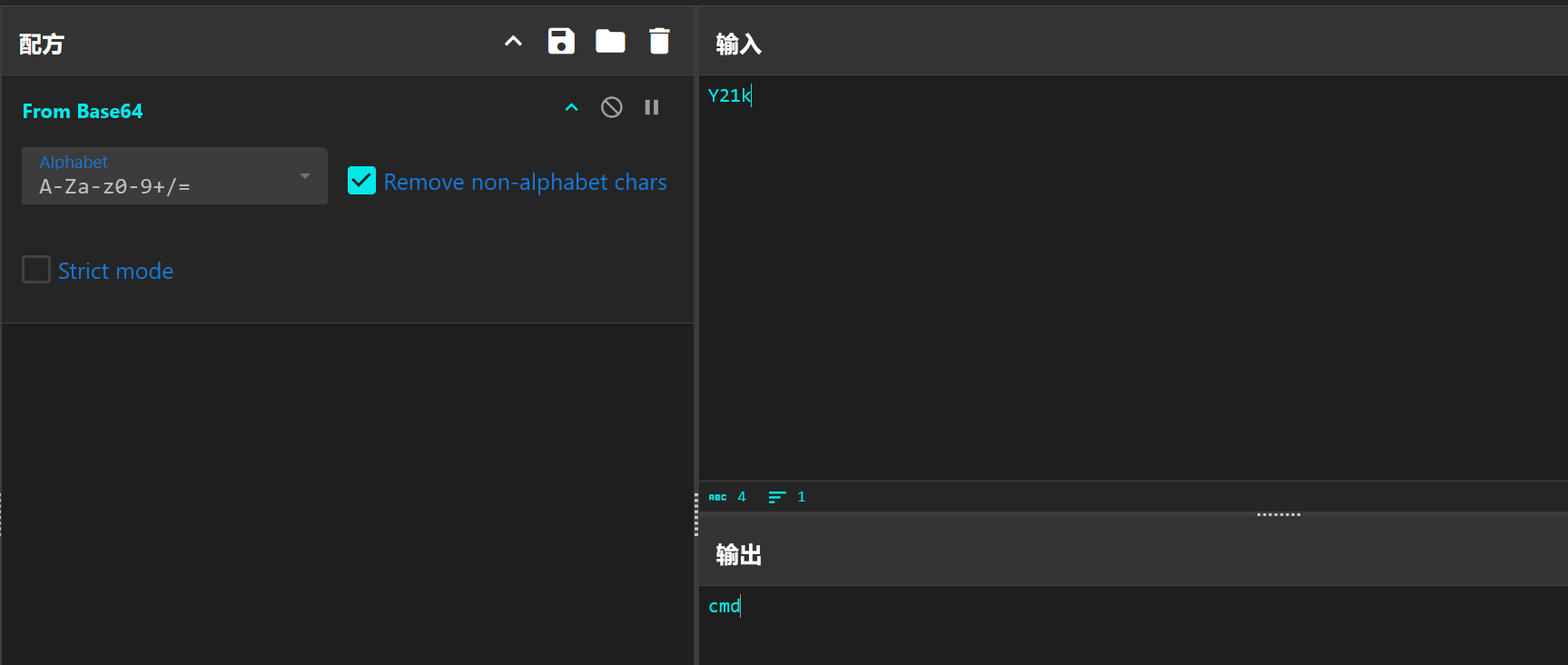Open the load recipe folder icon

pos(610,41)
